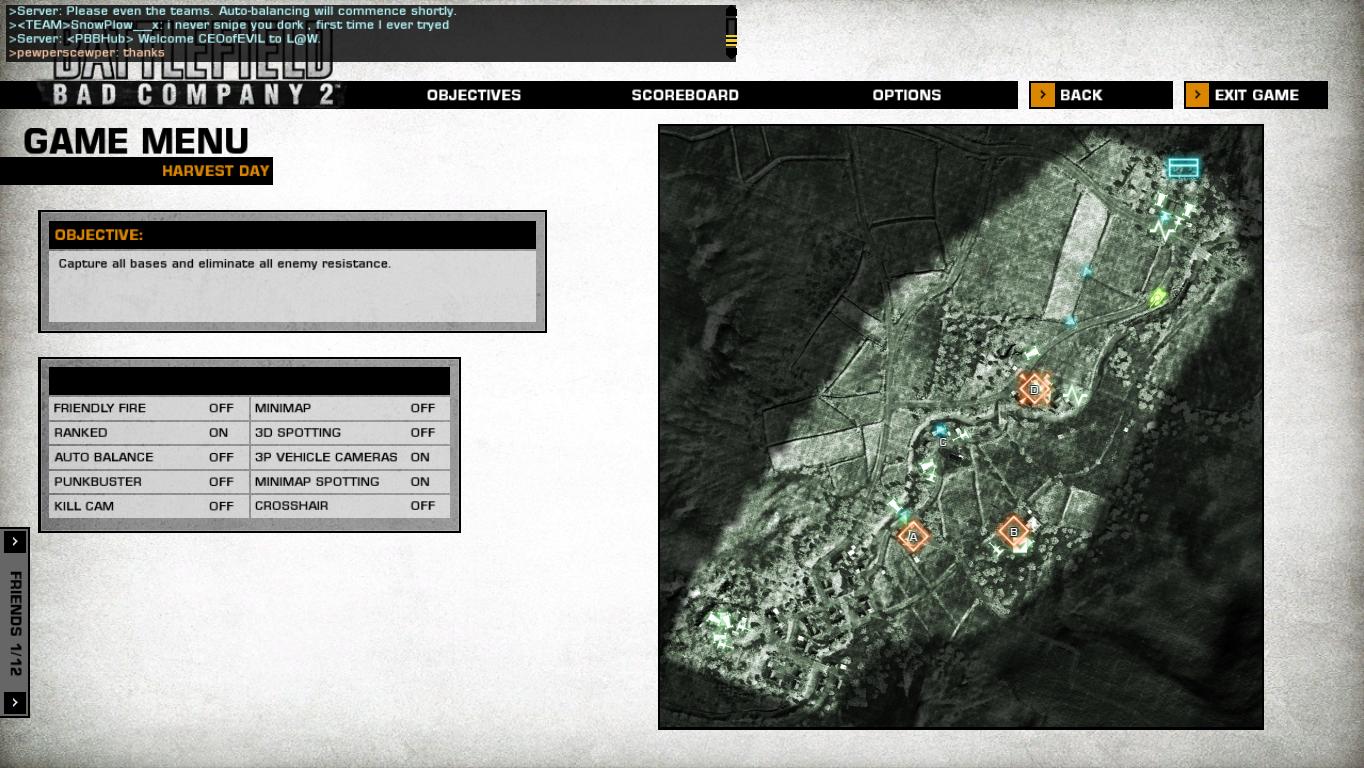Click the white zigzag marker beside flag D
This screenshot has height=768, width=1364.
point(1075,394)
